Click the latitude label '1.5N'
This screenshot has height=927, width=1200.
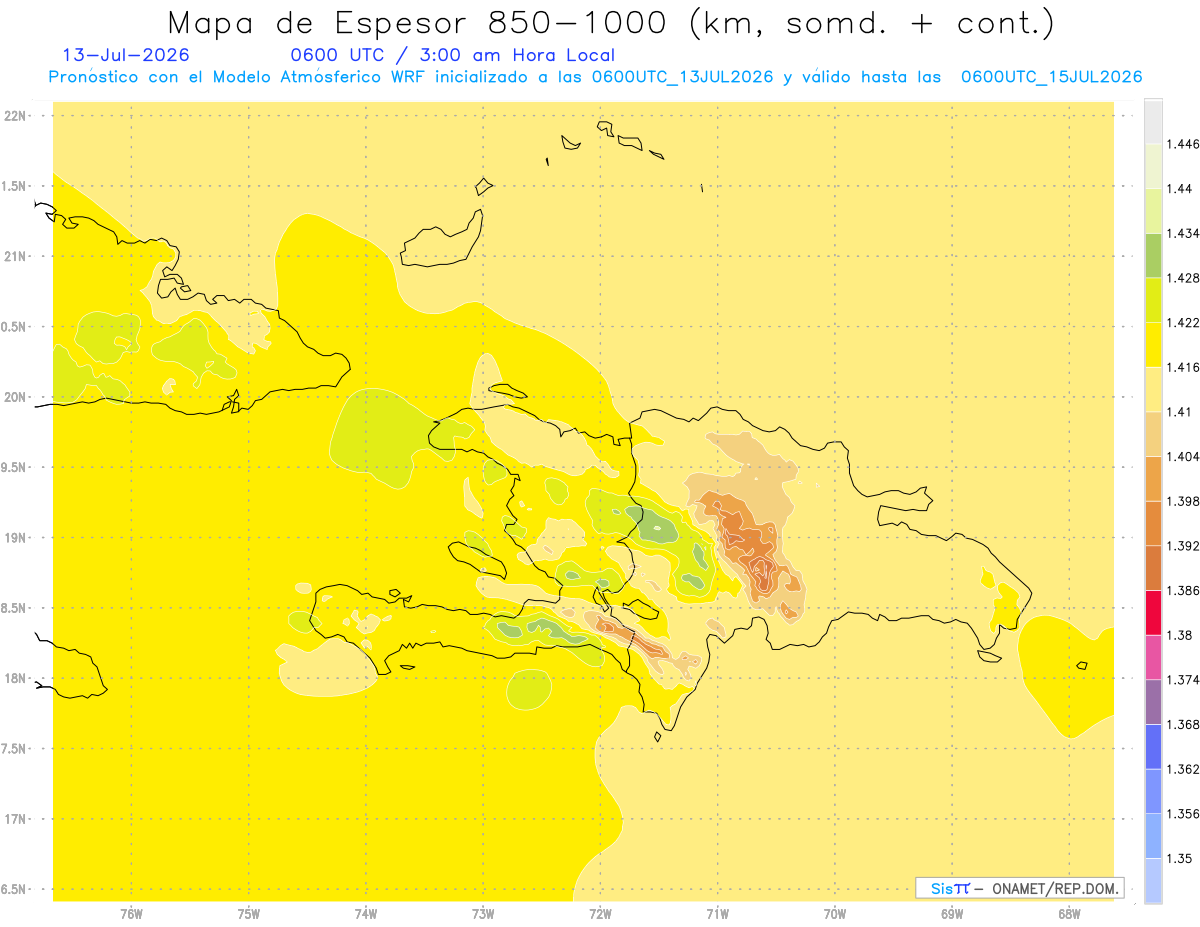(15, 186)
